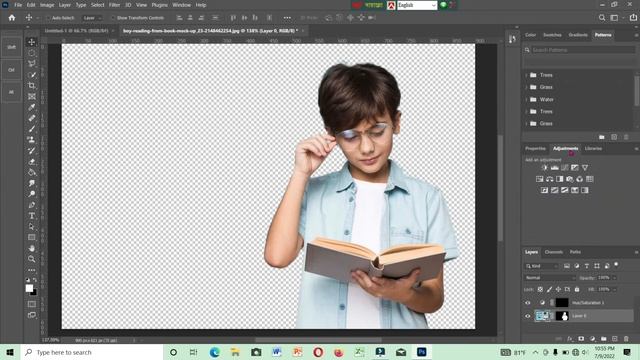
Task: Expand the first Trees pattern folder
Action: tap(527, 75)
